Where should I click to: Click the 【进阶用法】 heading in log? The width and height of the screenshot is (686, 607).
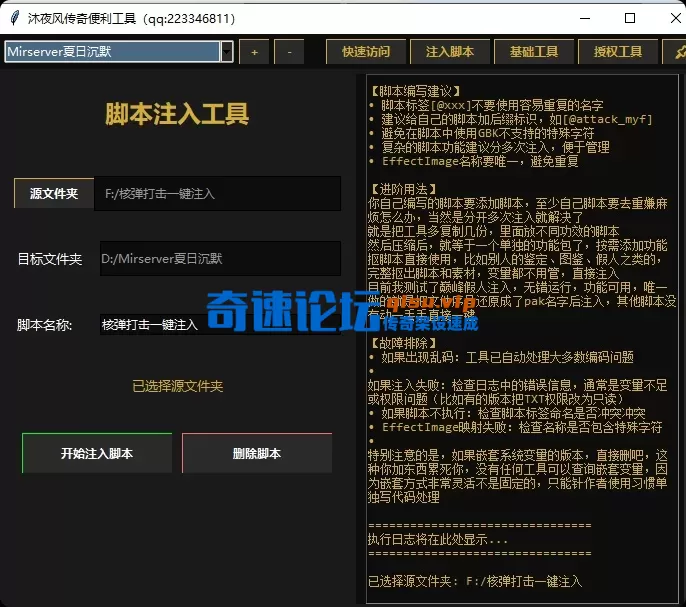click(403, 189)
